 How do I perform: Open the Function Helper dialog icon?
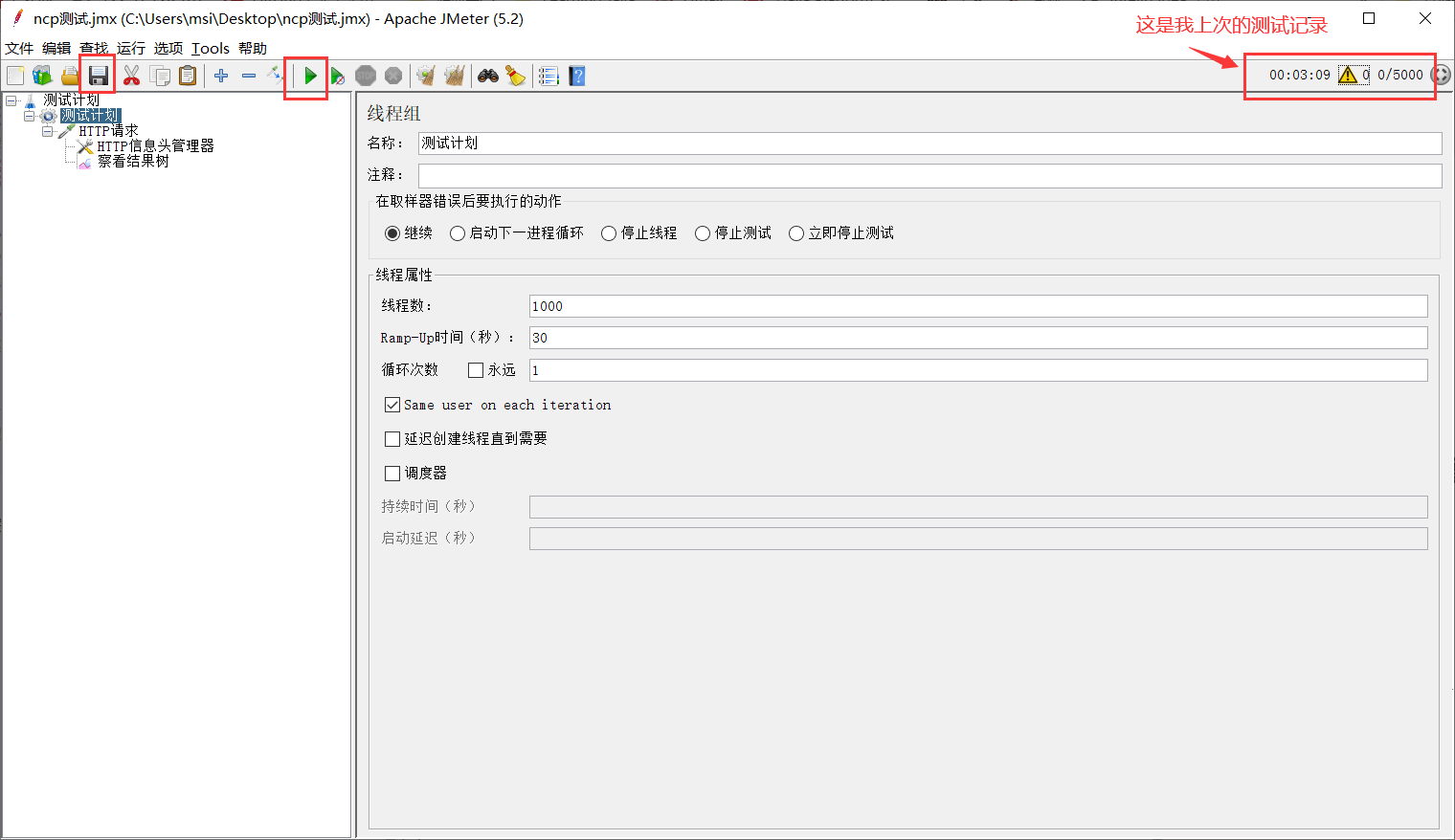pyautogui.click(x=548, y=76)
